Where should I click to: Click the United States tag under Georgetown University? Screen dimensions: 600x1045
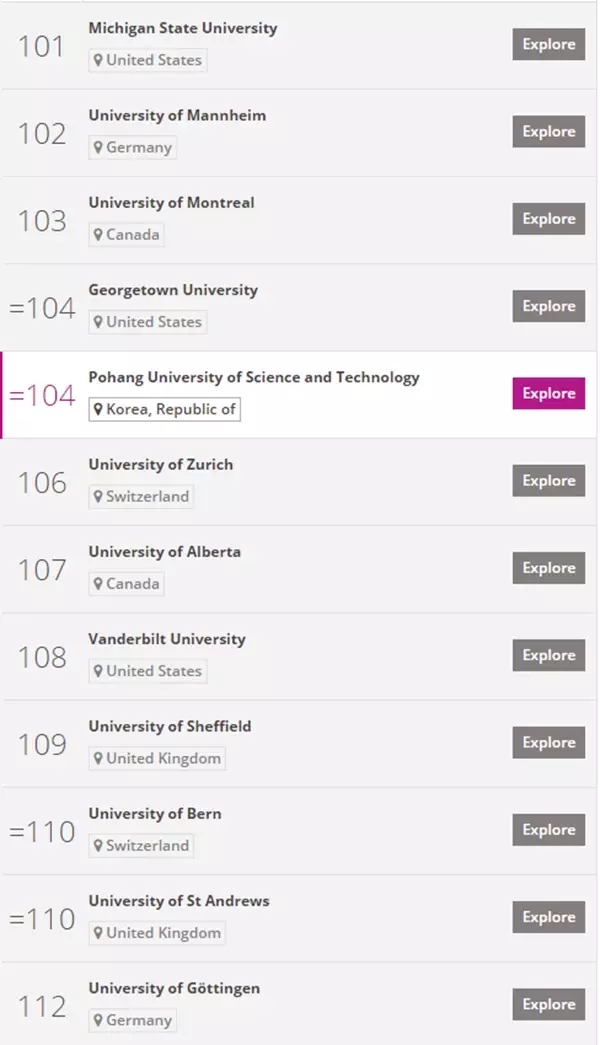(148, 322)
